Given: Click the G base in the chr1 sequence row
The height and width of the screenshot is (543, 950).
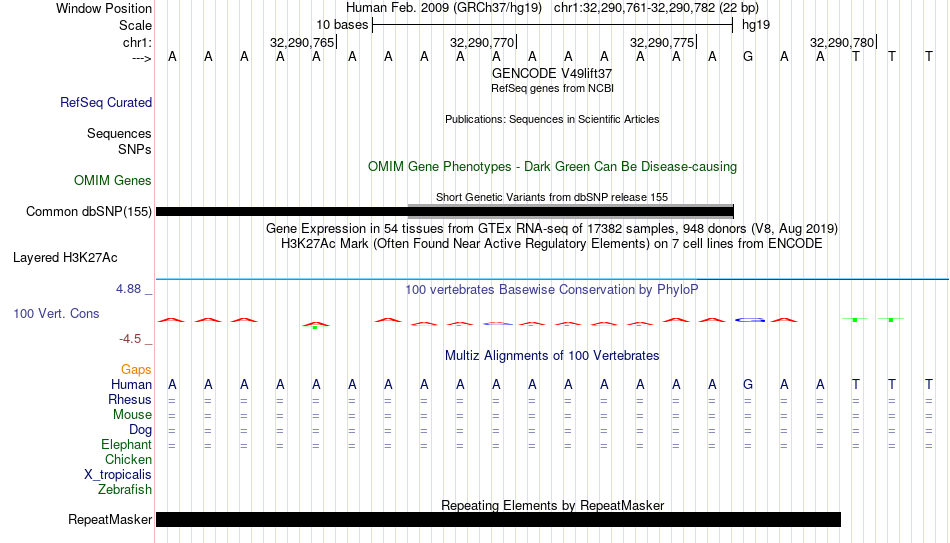Looking at the screenshot, I should coord(748,57).
